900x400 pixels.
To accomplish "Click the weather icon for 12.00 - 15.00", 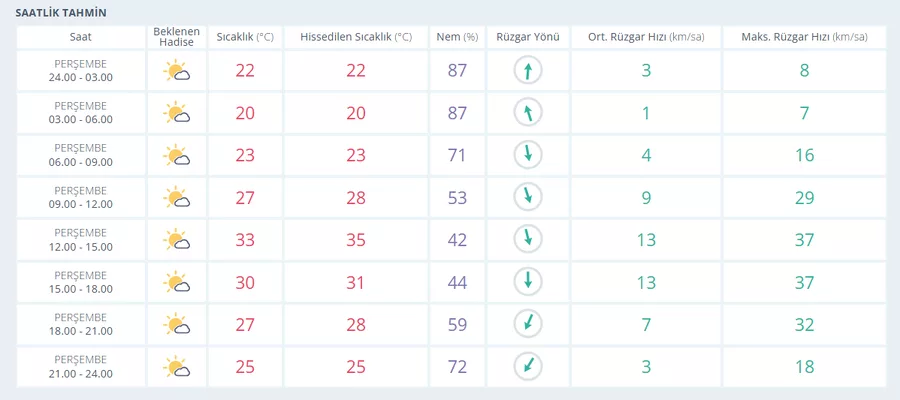I will click(177, 239).
